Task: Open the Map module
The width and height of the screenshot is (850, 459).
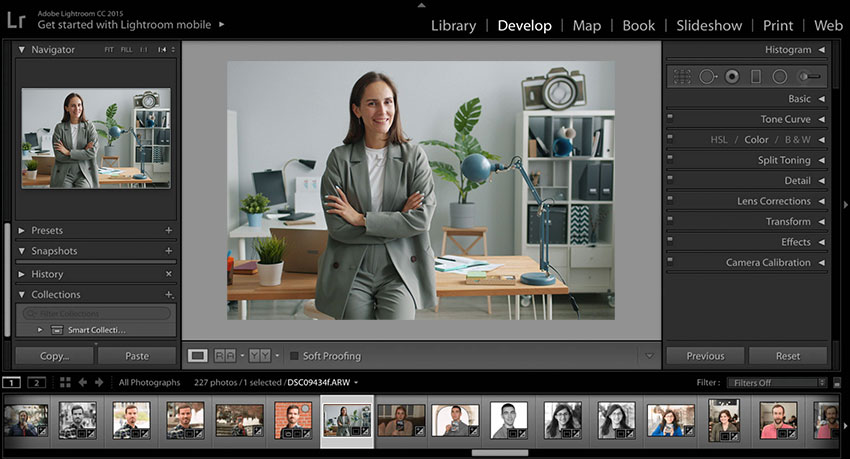Action: 587,25
